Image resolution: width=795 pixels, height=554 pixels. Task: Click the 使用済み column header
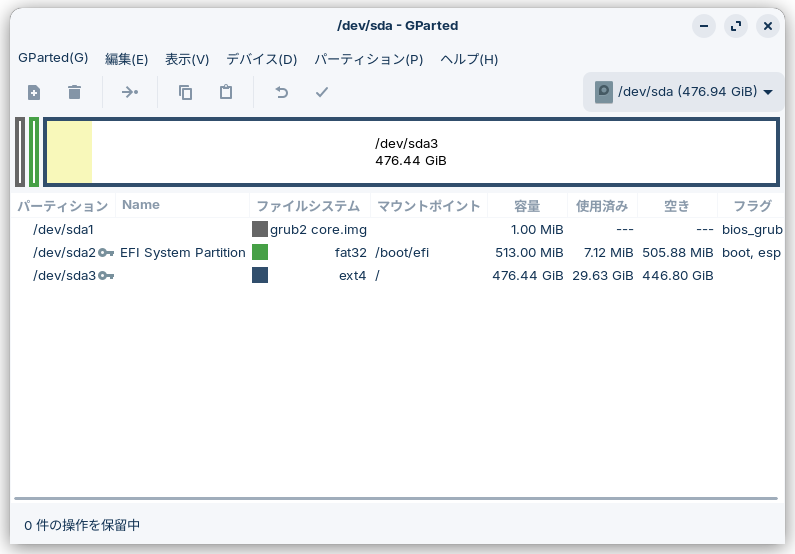tap(602, 205)
